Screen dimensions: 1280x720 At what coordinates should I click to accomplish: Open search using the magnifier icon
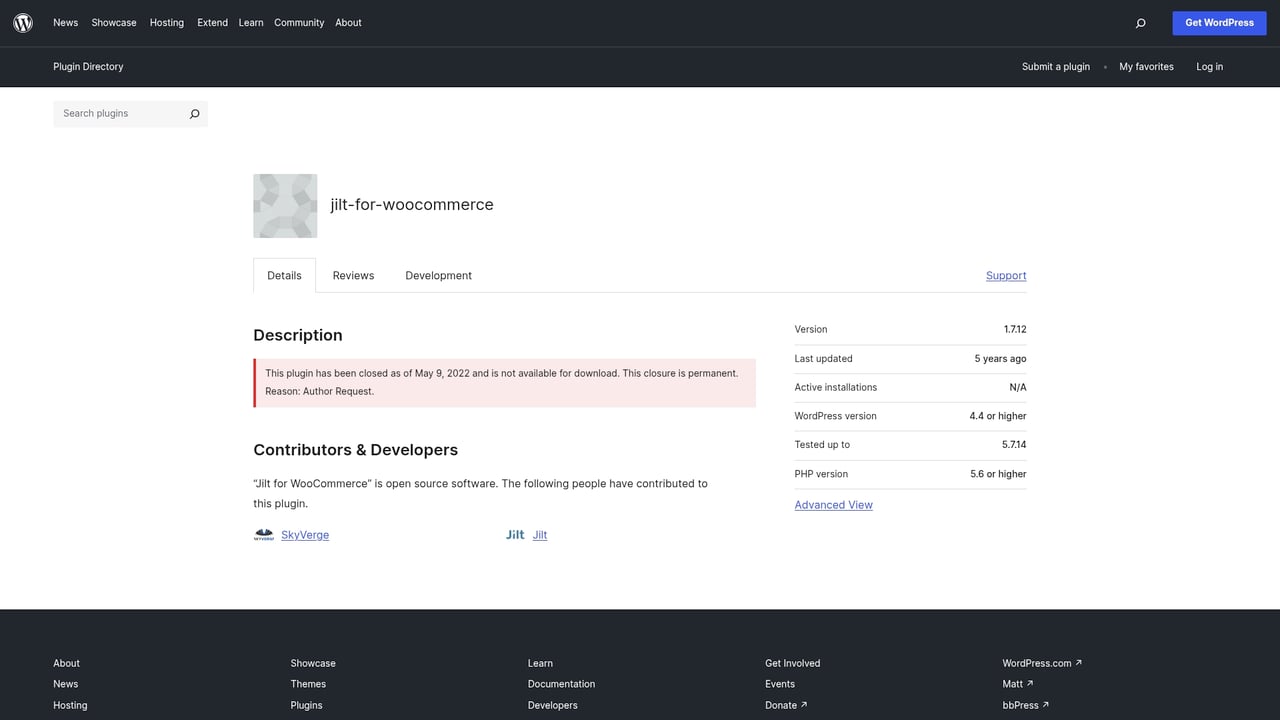point(1140,22)
